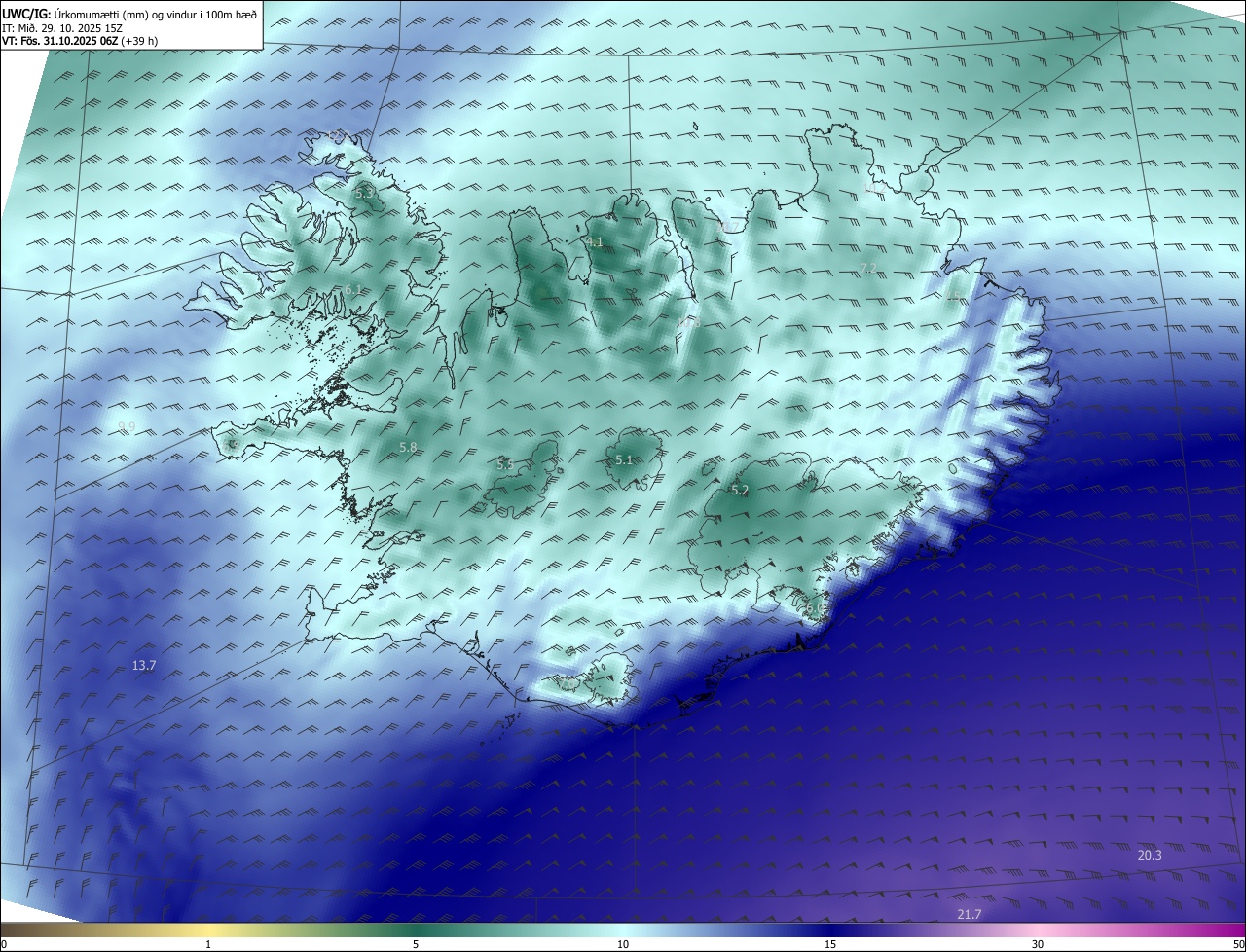The height and width of the screenshot is (952, 1246).
Task: Click the 5.1 value label
Action: click(624, 460)
